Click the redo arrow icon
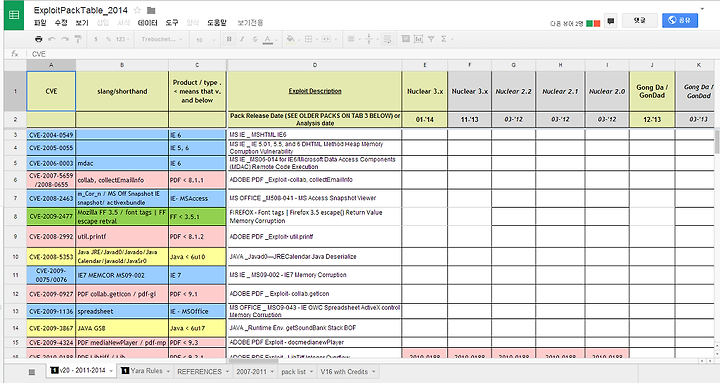720x383 pixels. click(65, 39)
